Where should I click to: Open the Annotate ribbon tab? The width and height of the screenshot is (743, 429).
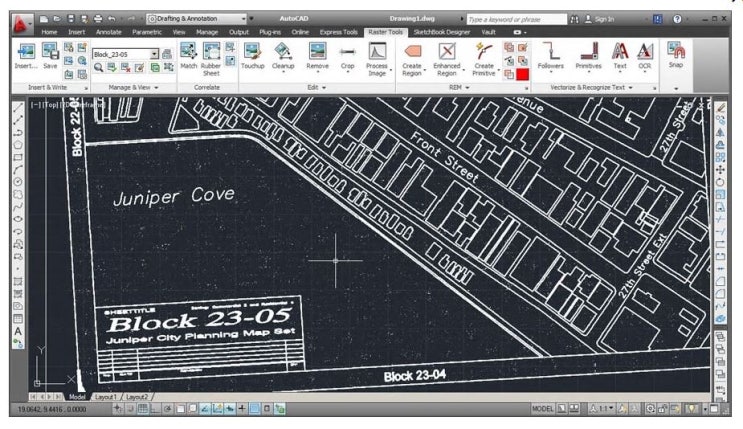109,32
